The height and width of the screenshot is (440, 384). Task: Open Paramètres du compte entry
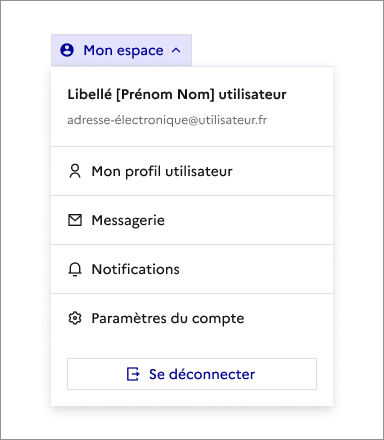[x=168, y=319]
